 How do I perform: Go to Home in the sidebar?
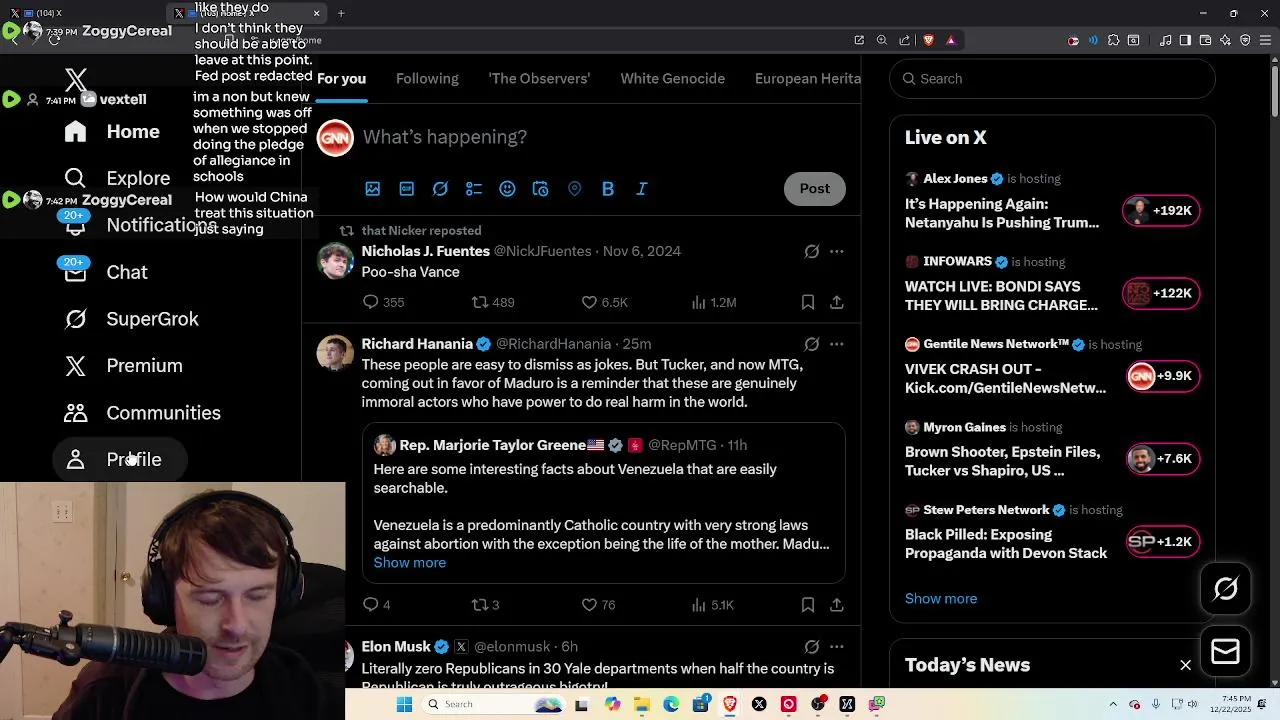[112, 132]
